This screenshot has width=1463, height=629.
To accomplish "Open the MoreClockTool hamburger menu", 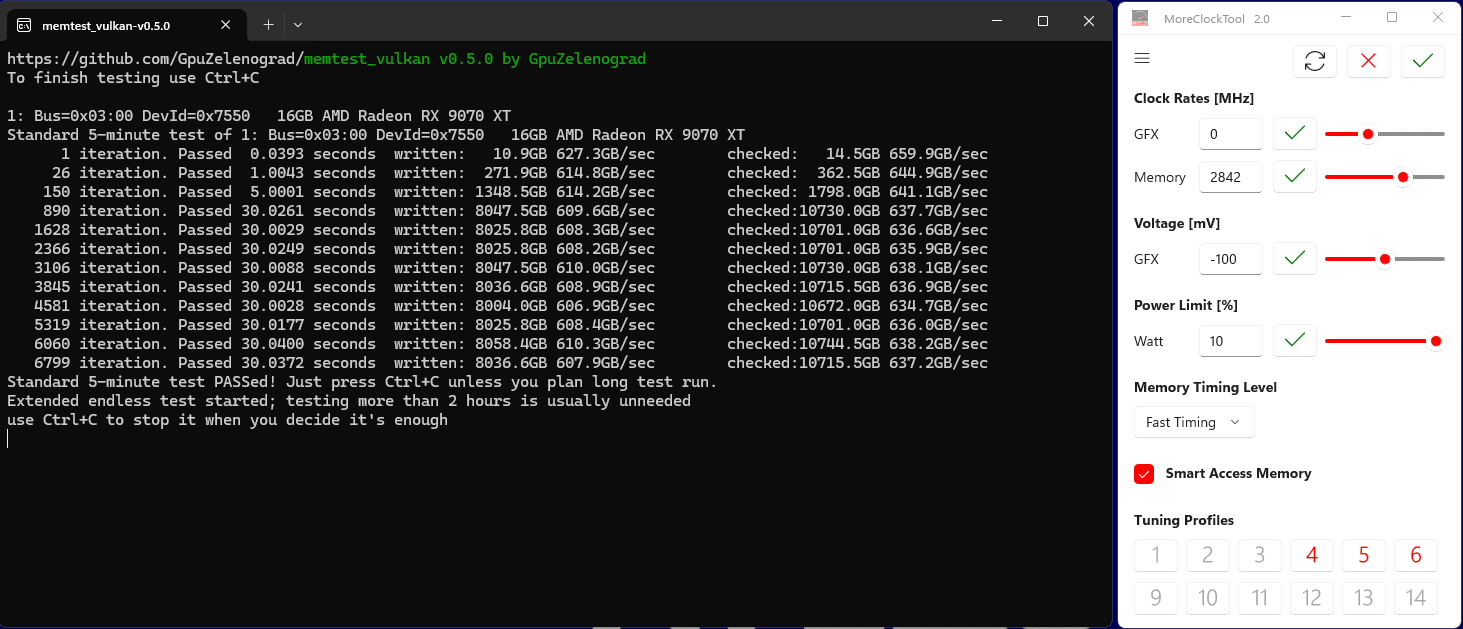I will point(1142,59).
